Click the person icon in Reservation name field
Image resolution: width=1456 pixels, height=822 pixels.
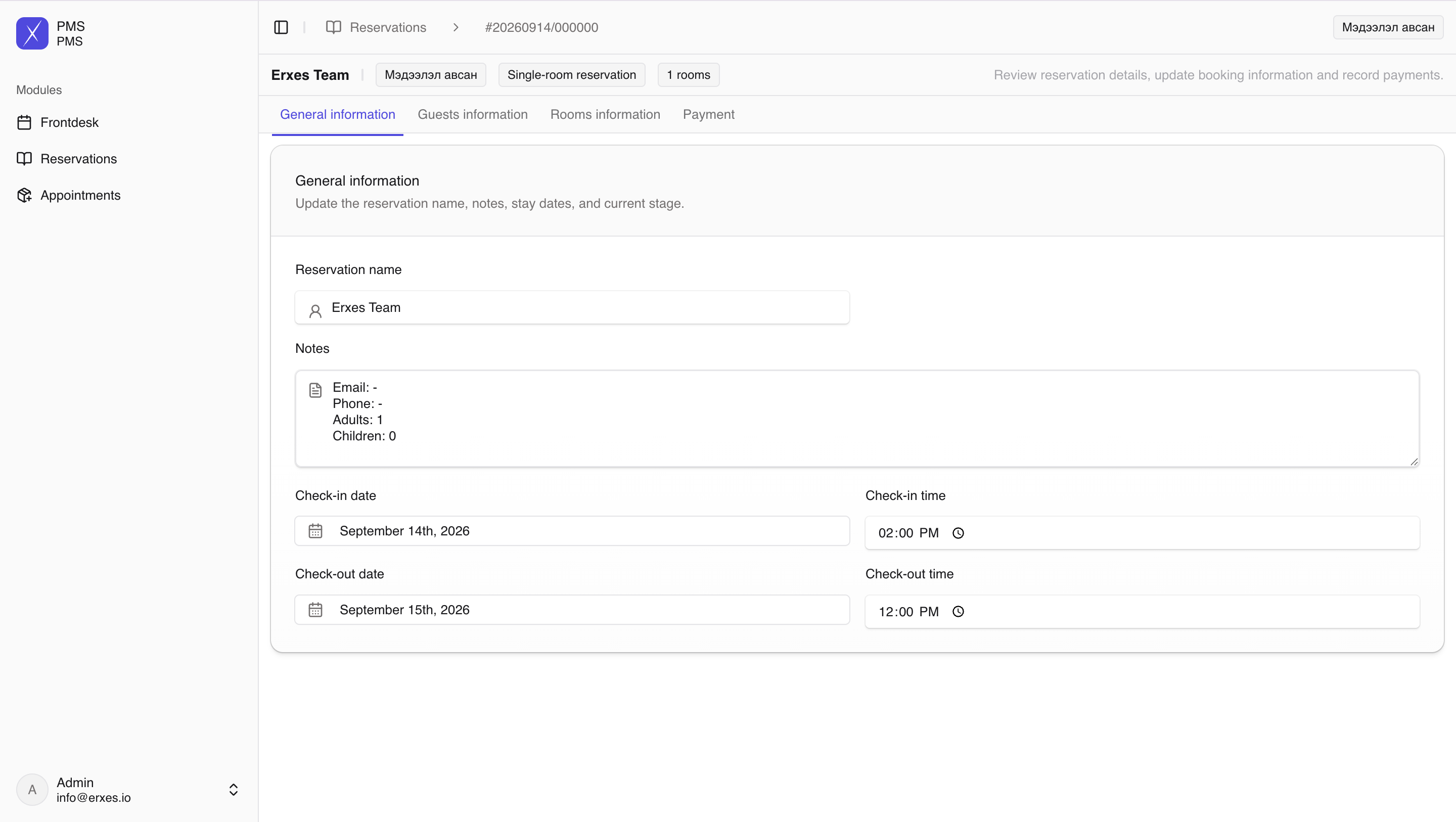pos(315,311)
